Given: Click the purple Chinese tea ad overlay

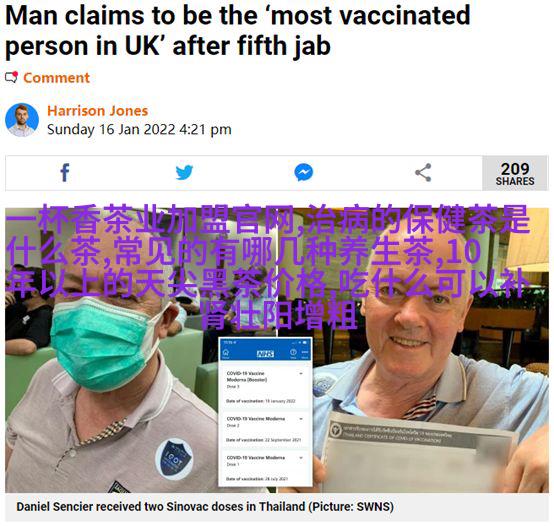Looking at the screenshot, I should pos(267,267).
